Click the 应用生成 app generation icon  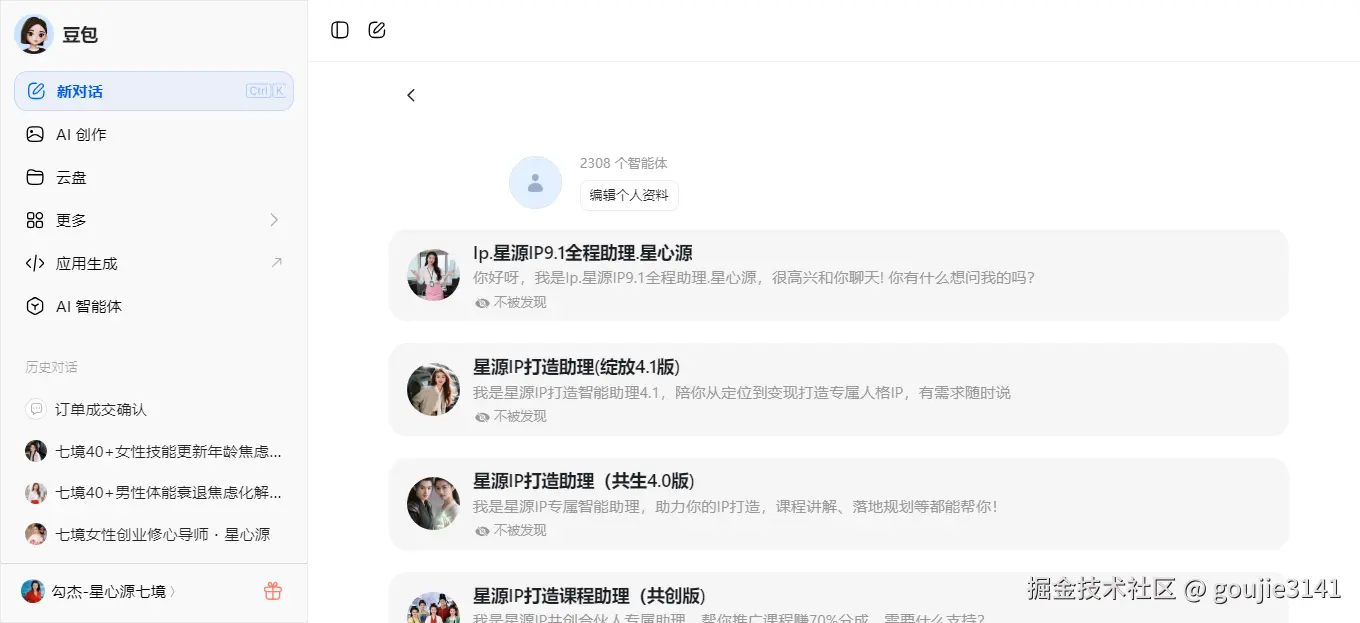pyautogui.click(x=35, y=263)
